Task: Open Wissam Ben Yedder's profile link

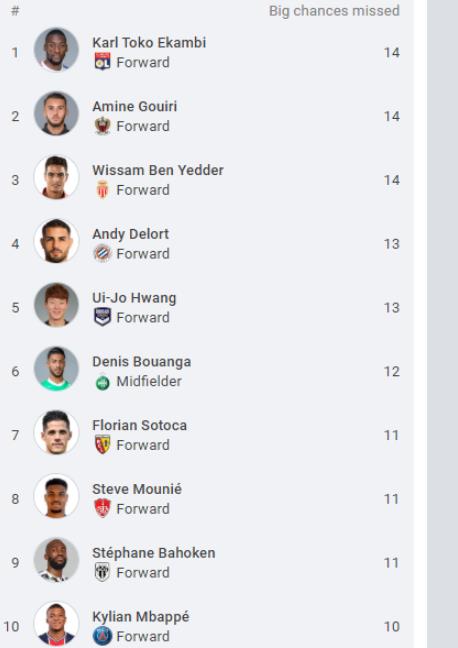Action: 157,170
